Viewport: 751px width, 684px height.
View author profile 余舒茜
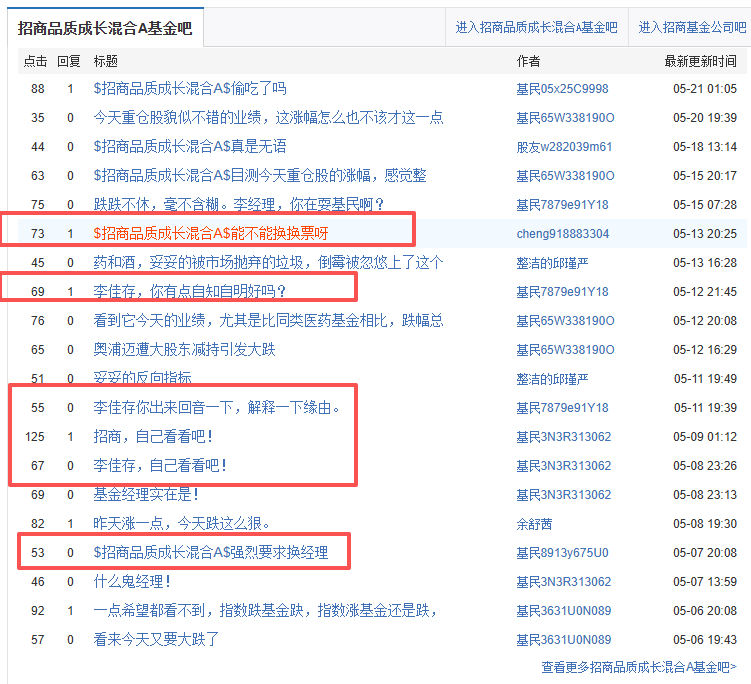[x=534, y=524]
